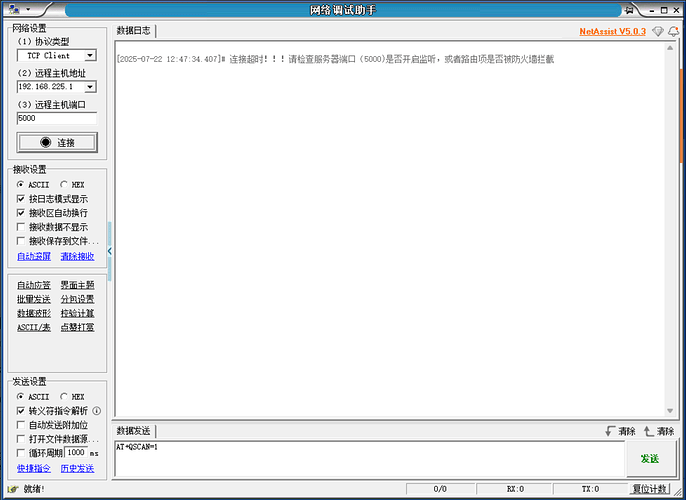The image size is (686, 500).
Task: Open 历史发送 link
Action: pos(77,469)
